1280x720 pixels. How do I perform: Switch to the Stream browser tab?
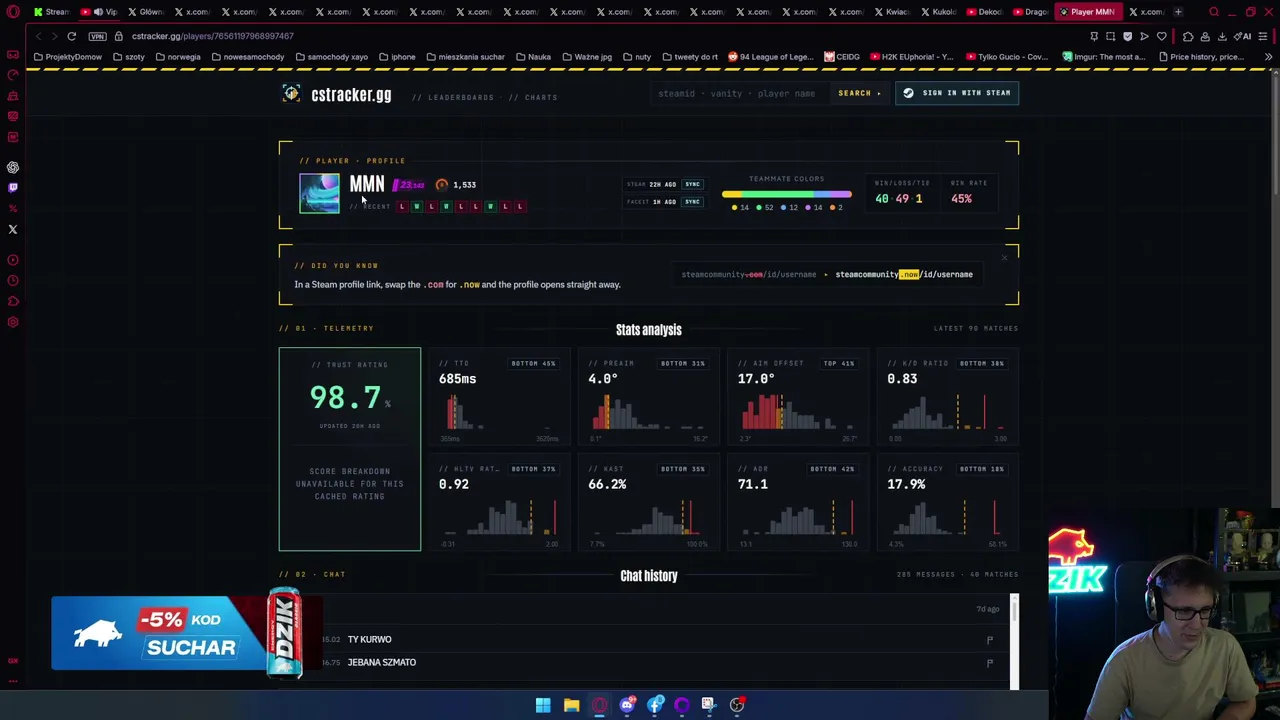(x=50, y=12)
